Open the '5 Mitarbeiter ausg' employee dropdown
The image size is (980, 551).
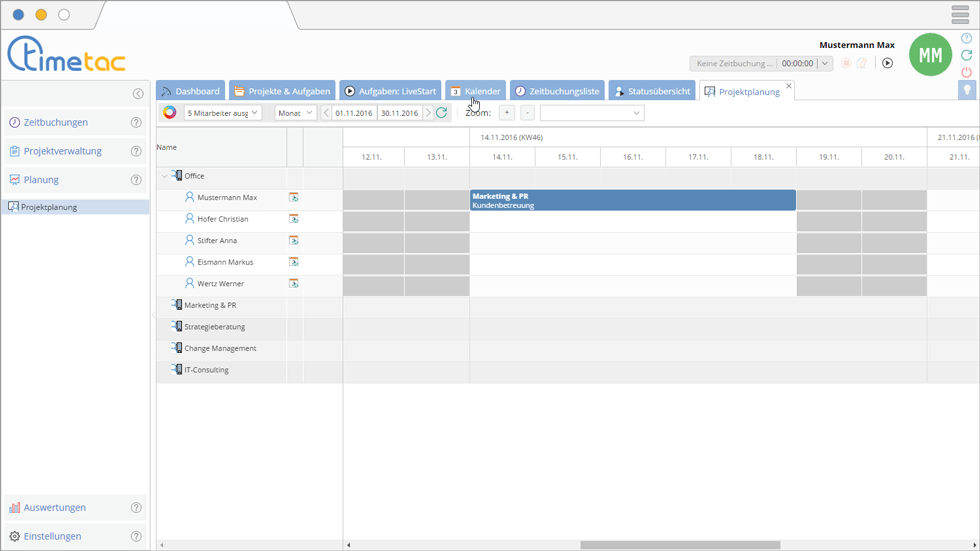point(222,113)
